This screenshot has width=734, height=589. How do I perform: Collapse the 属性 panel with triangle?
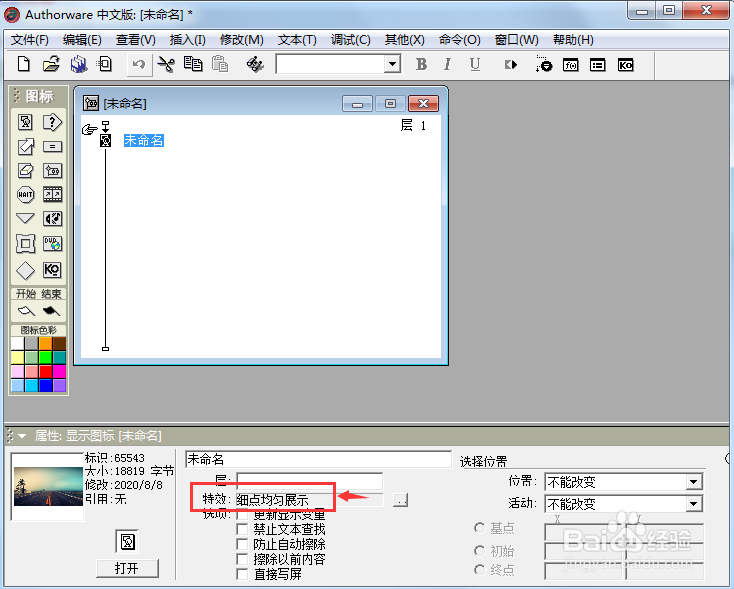tap(22, 436)
